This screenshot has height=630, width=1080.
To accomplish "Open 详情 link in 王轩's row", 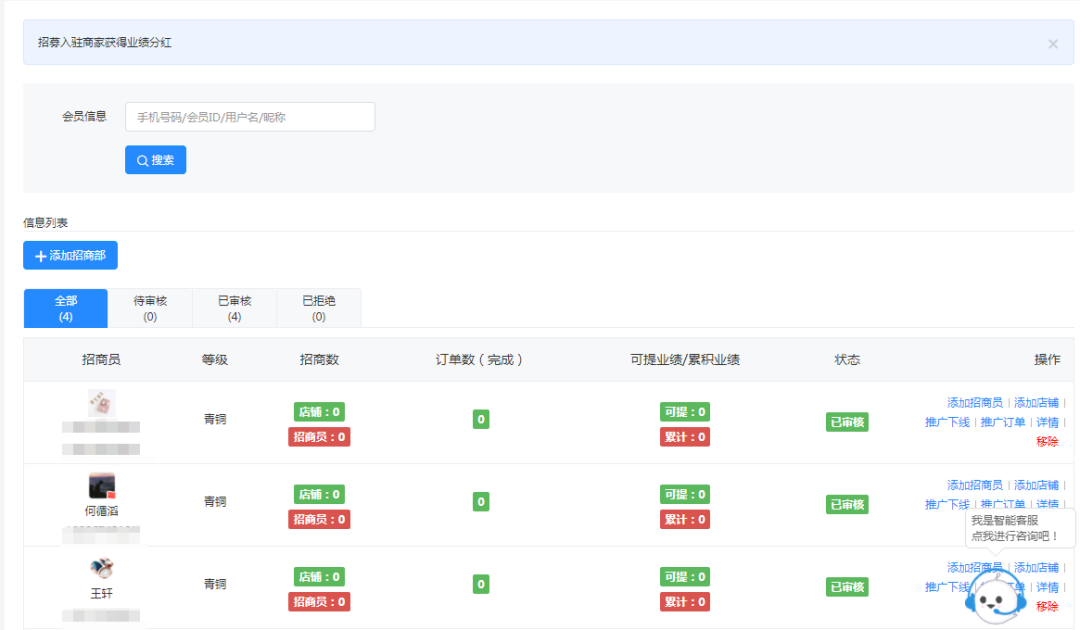I will 1047,587.
